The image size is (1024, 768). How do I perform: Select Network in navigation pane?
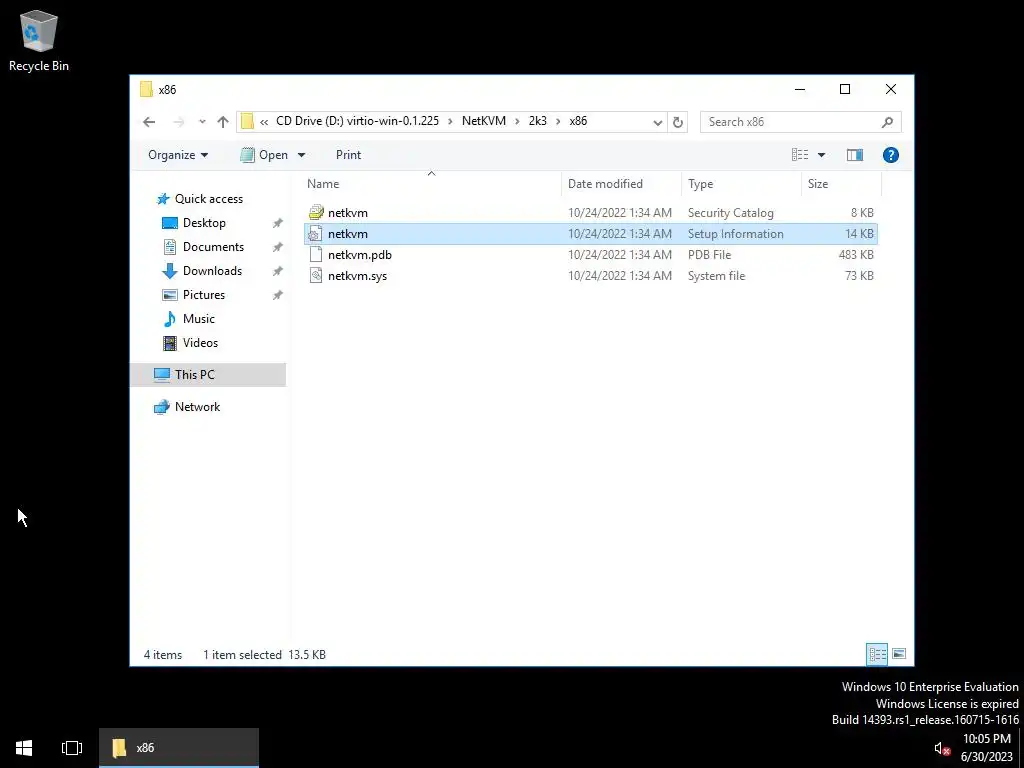click(x=197, y=407)
